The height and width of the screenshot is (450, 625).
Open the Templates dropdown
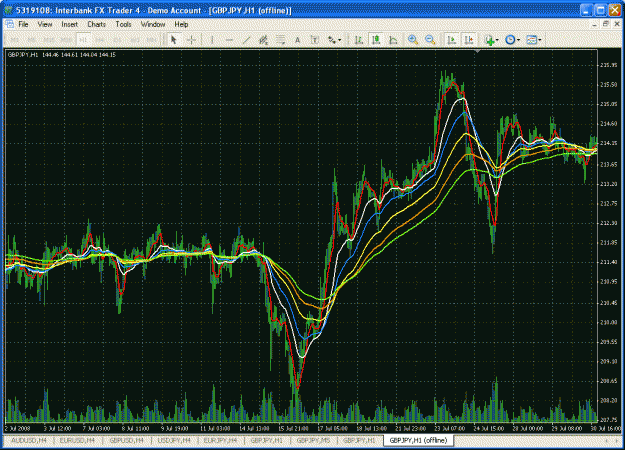click(x=533, y=40)
